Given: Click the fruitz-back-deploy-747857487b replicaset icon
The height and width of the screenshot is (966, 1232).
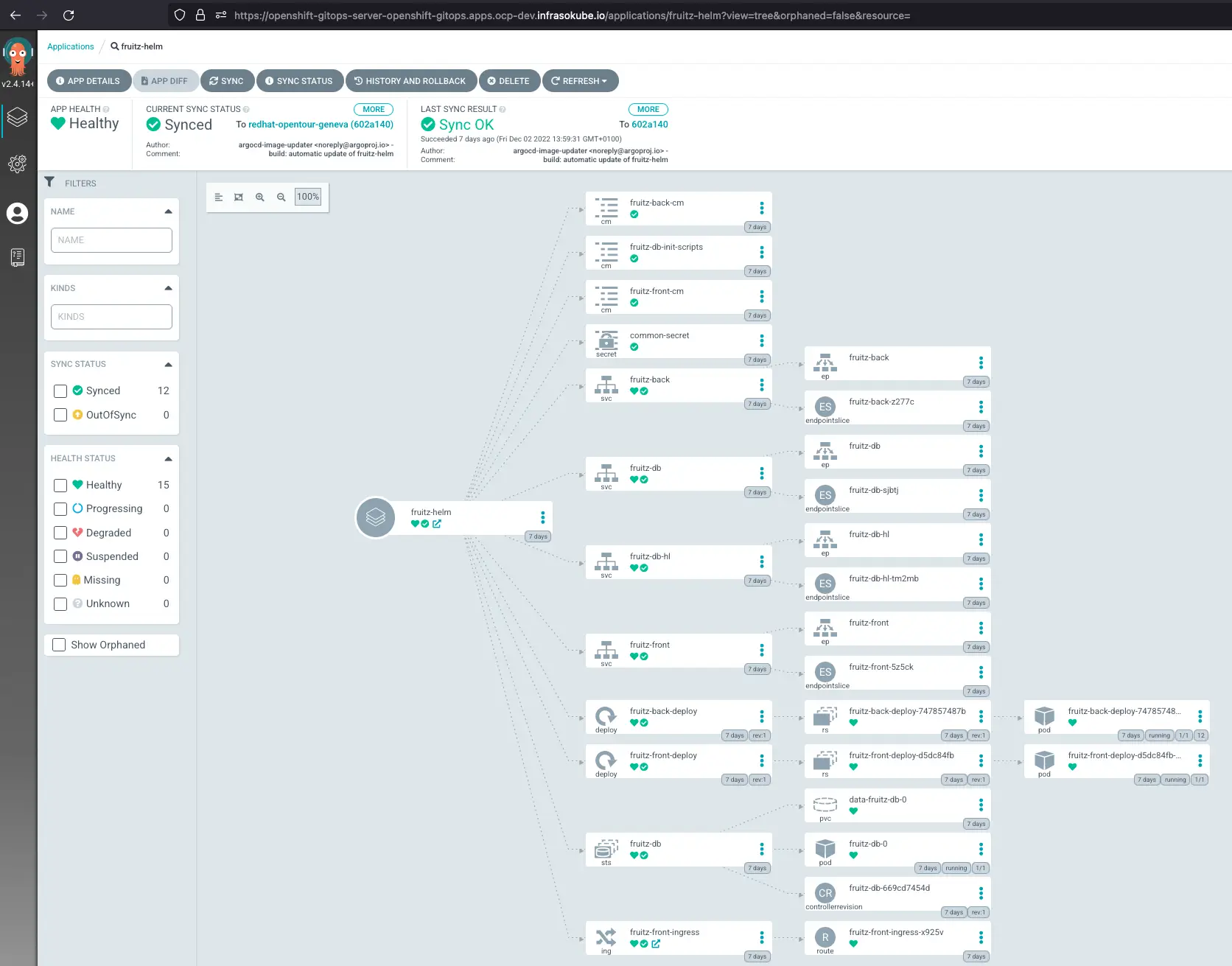Looking at the screenshot, I should (x=825, y=715).
